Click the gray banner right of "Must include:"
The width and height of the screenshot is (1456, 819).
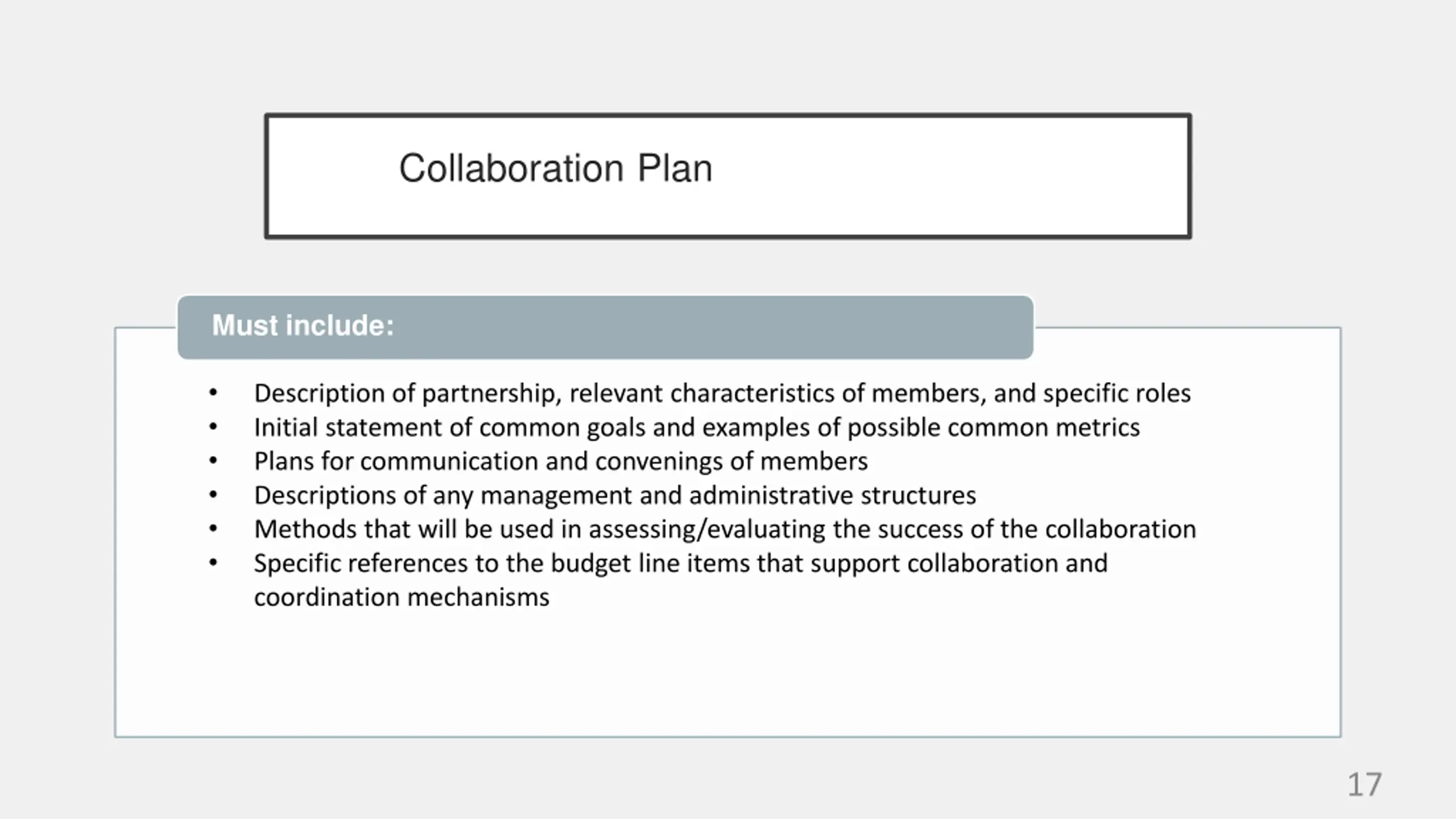click(x=739, y=327)
